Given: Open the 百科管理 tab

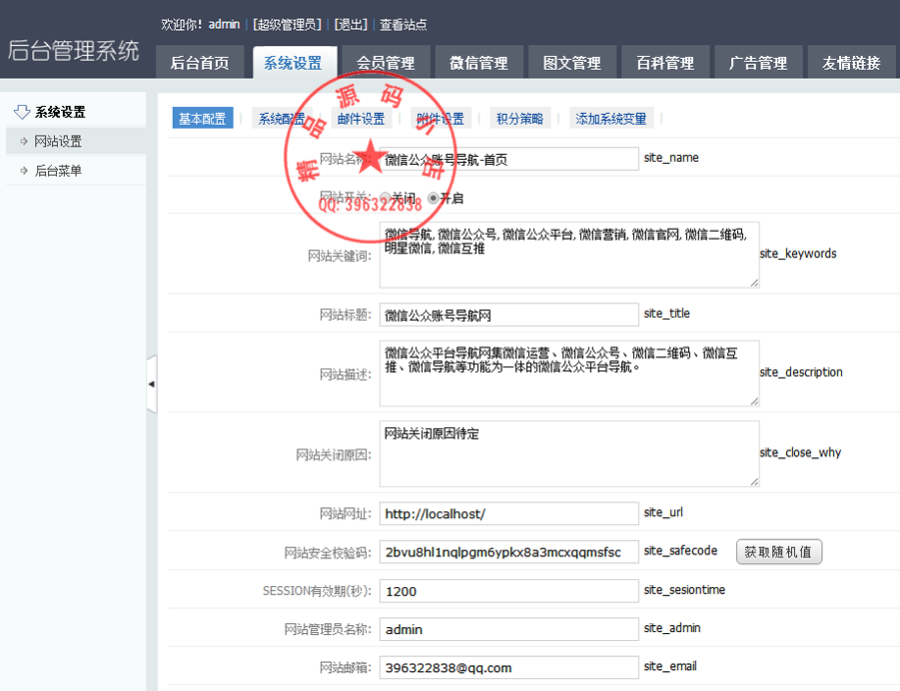Looking at the screenshot, I should (x=665, y=62).
